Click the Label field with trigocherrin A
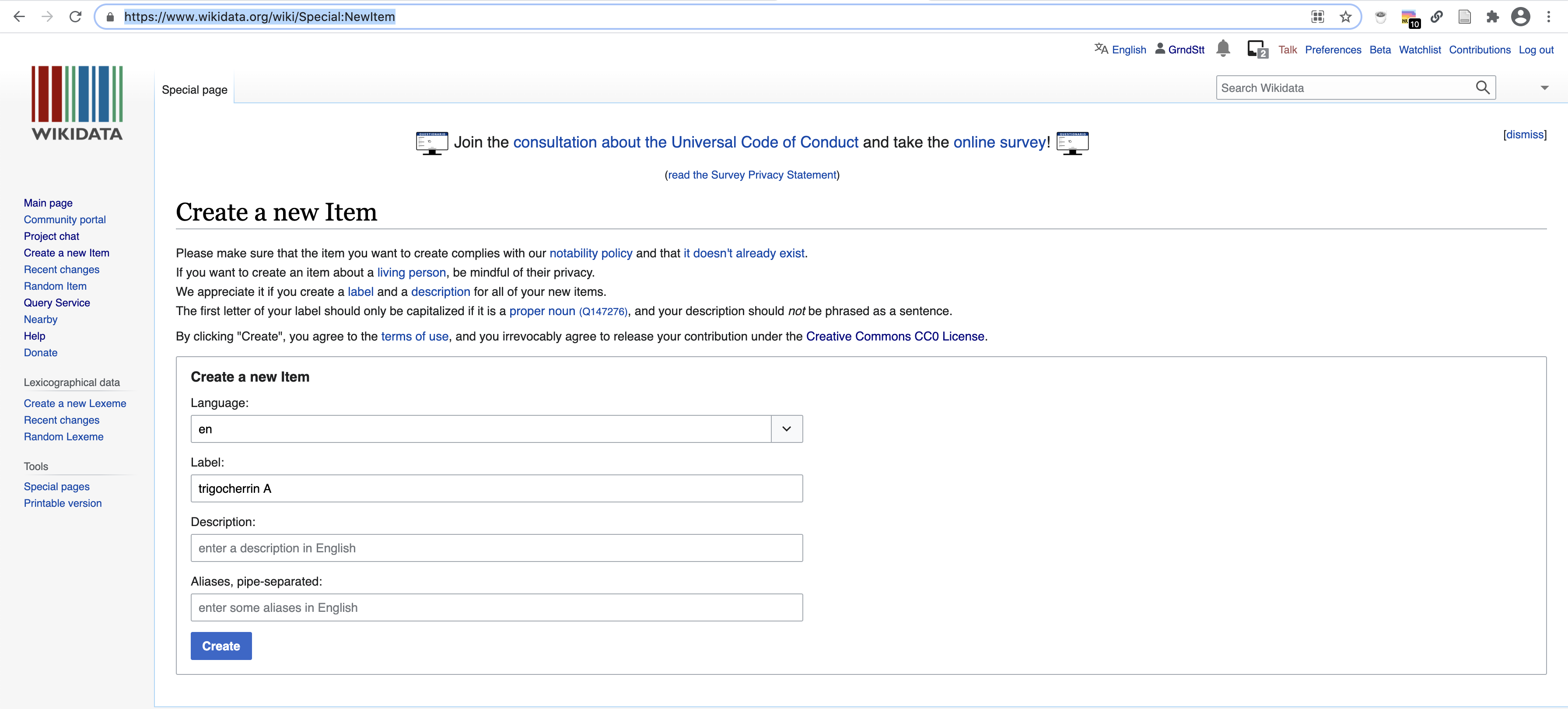 pos(497,488)
